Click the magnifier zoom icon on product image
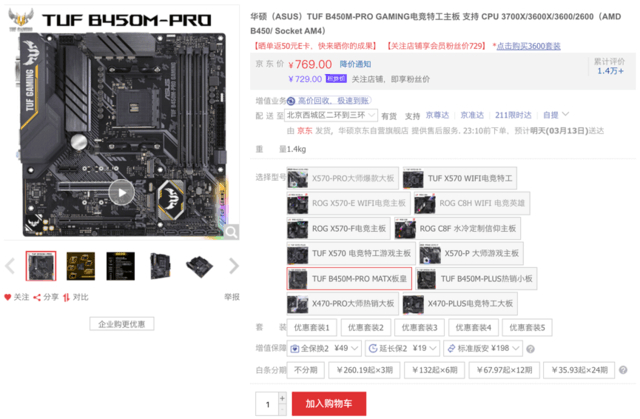Viewport: 640px width, 419px height. [231, 232]
